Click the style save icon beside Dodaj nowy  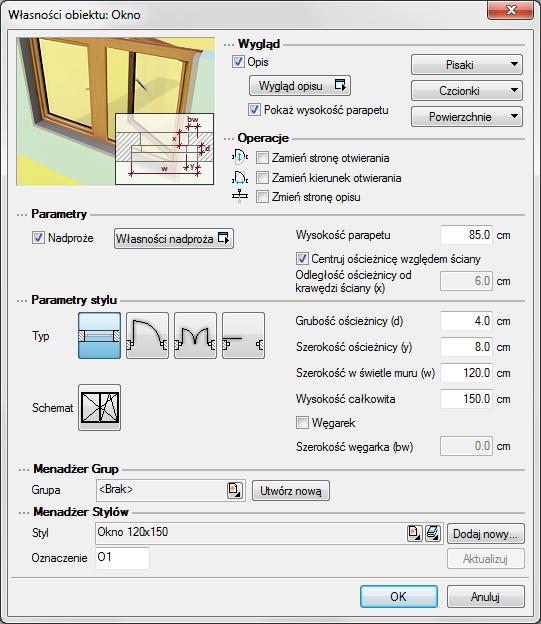click(x=433, y=533)
